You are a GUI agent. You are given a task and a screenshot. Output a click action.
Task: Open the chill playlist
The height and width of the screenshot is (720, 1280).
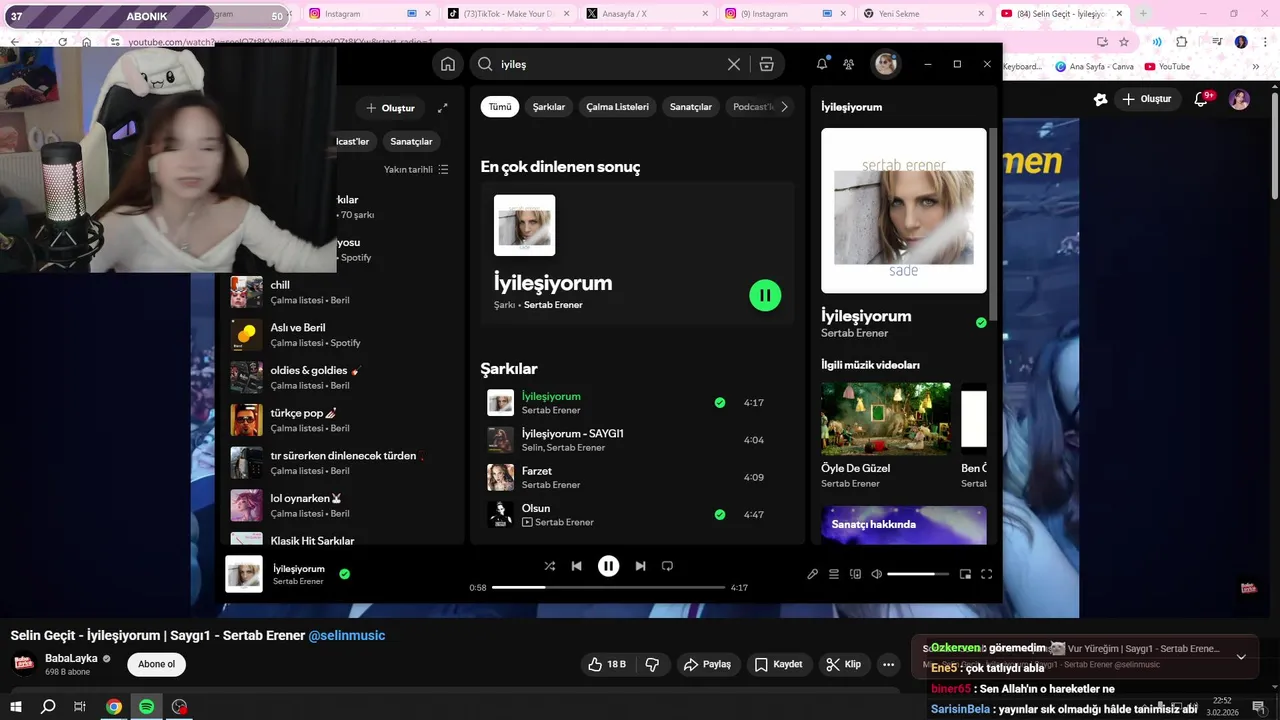coord(340,292)
